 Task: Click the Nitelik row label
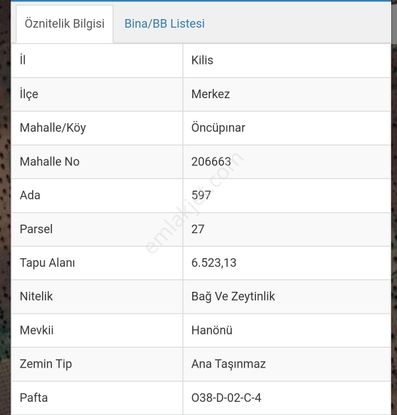(36, 296)
